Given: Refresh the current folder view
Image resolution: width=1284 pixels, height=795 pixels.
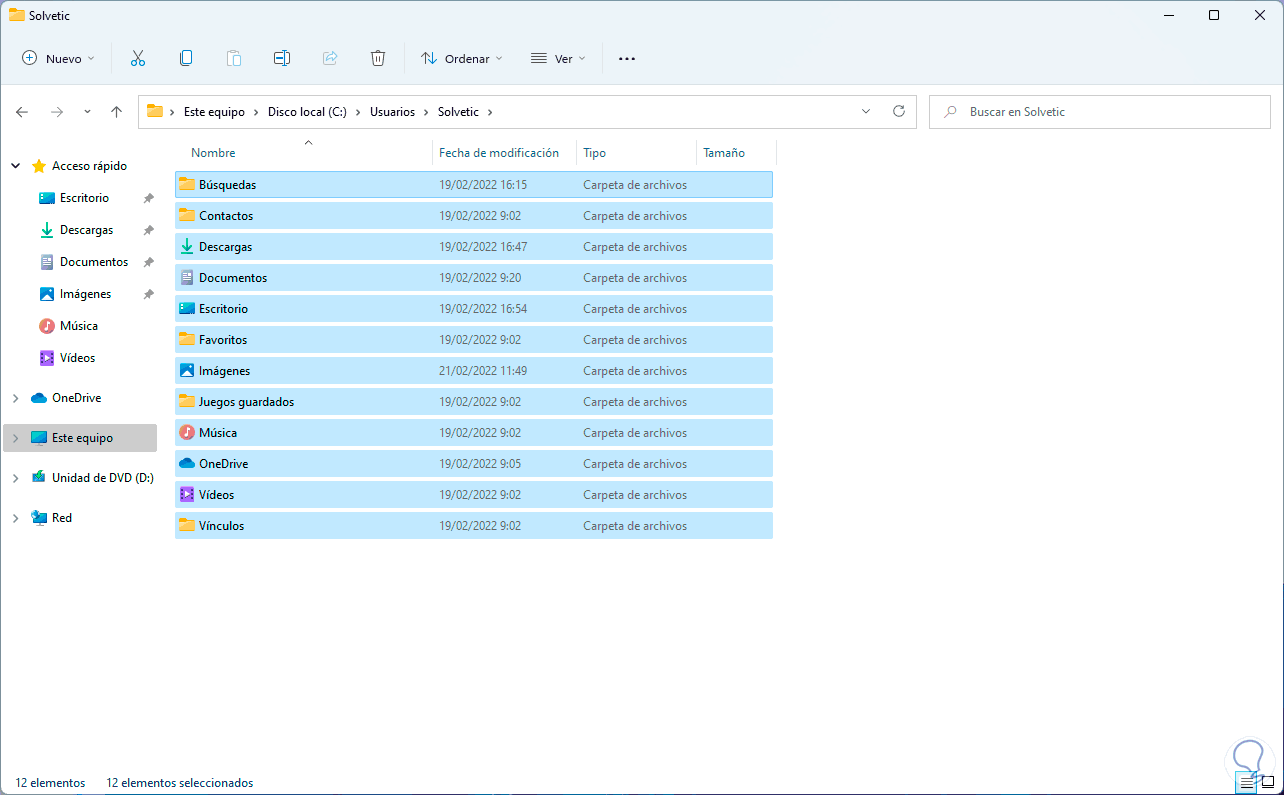Looking at the screenshot, I should pyautogui.click(x=898, y=112).
